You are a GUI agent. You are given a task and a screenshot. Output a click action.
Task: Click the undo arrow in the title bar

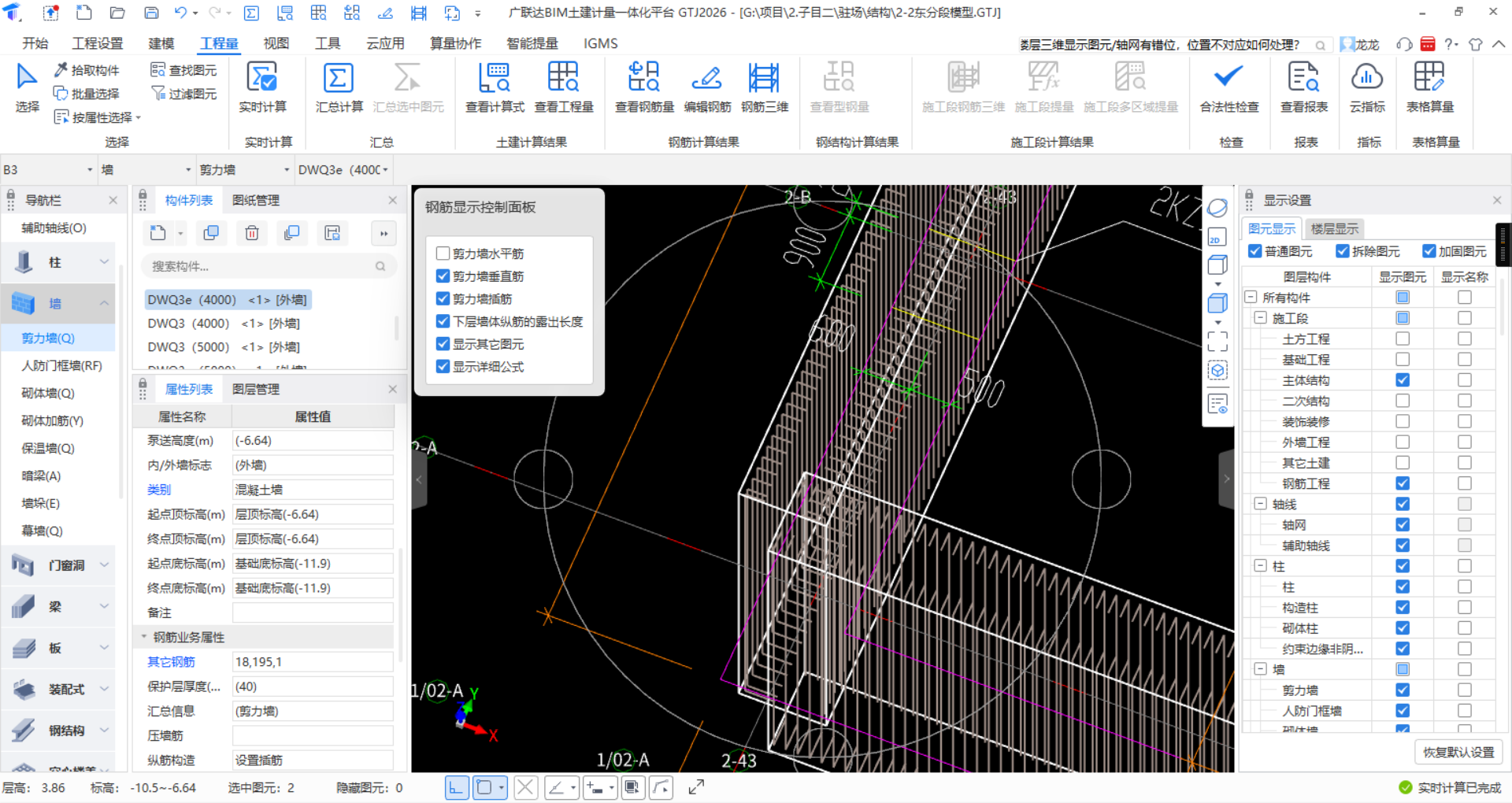click(180, 13)
